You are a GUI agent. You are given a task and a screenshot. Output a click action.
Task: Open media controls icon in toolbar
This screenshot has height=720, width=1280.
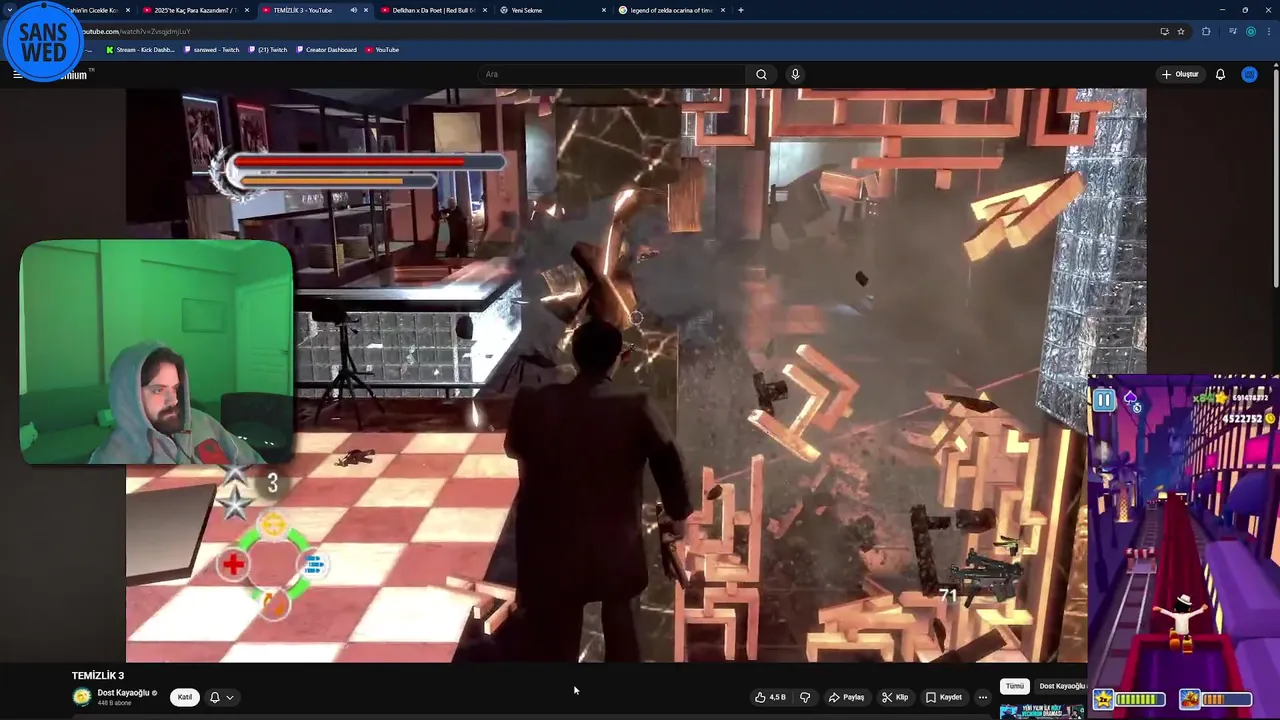pos(1232,31)
